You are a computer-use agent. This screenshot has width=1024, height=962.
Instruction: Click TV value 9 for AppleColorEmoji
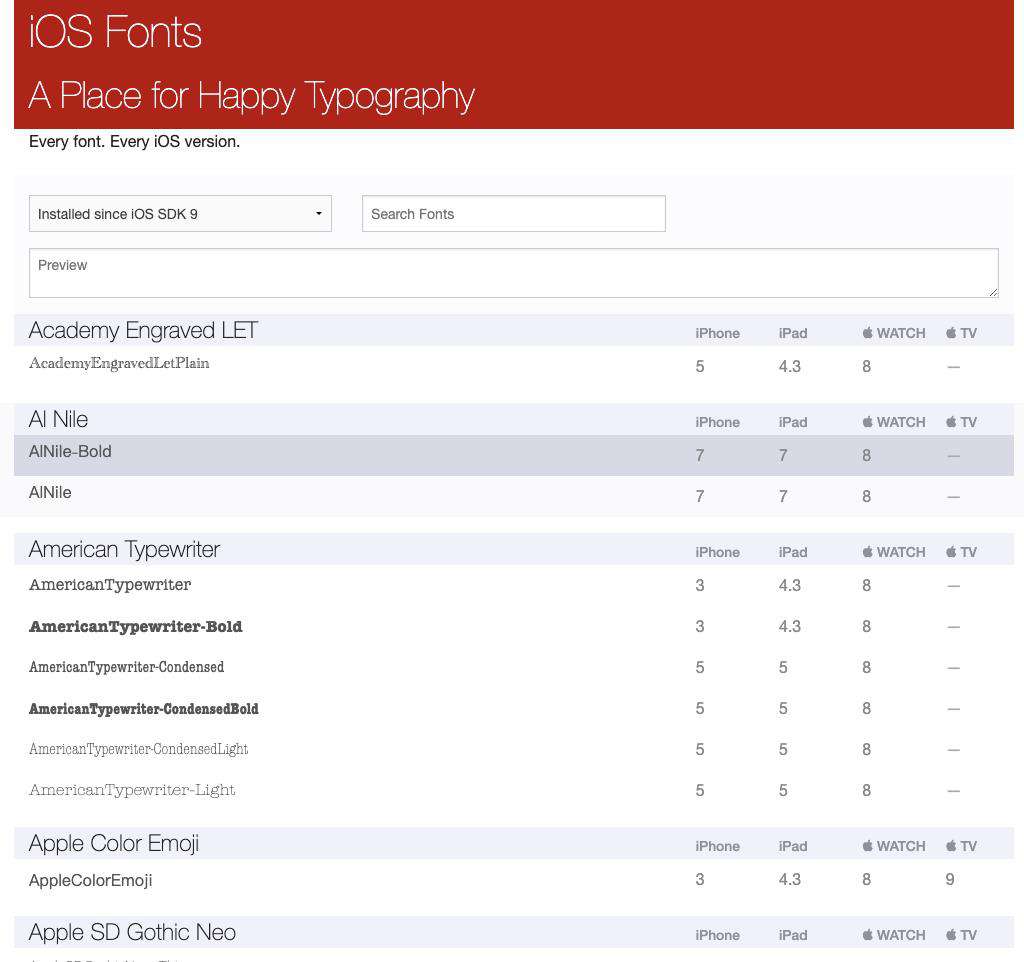pos(950,880)
